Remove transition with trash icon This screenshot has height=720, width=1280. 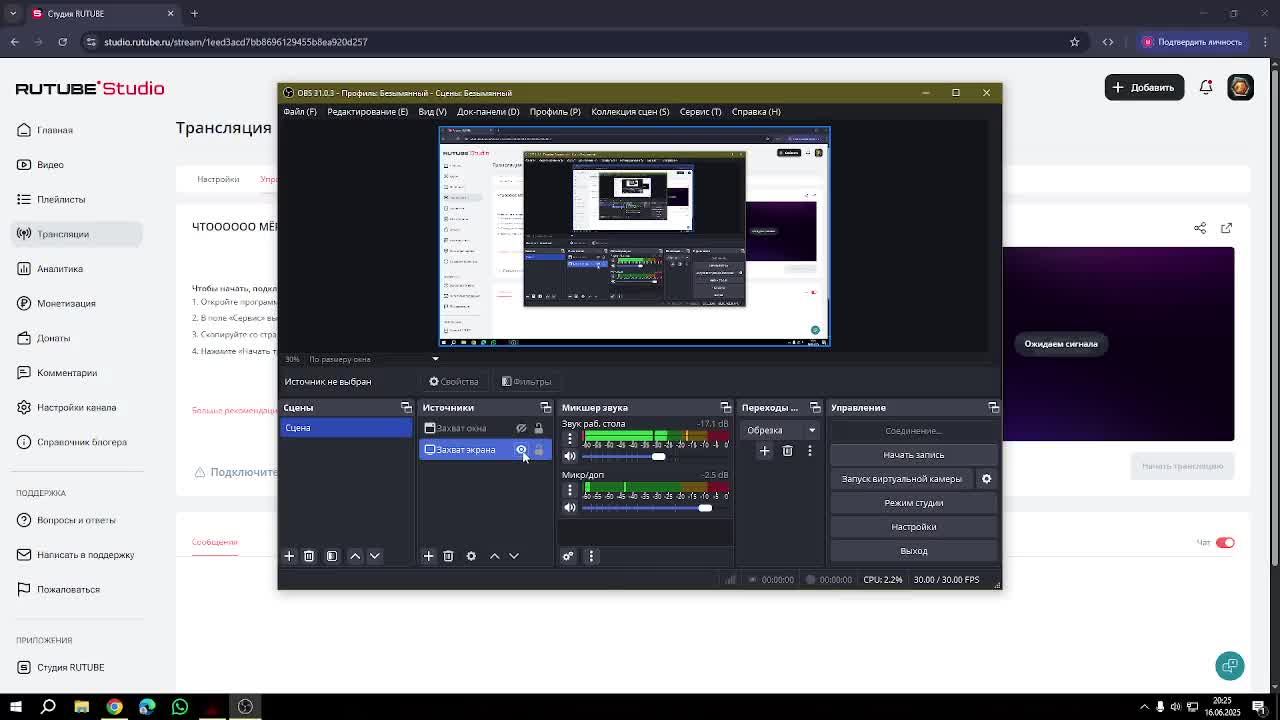[x=787, y=451]
